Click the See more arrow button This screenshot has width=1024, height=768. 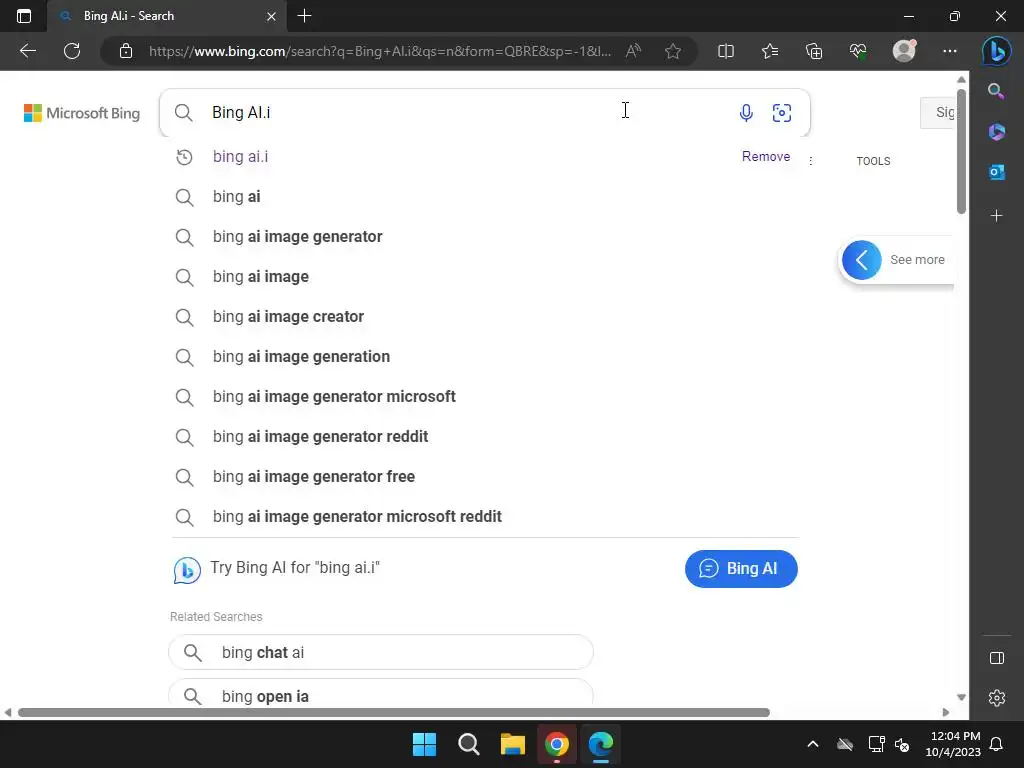tap(861, 260)
